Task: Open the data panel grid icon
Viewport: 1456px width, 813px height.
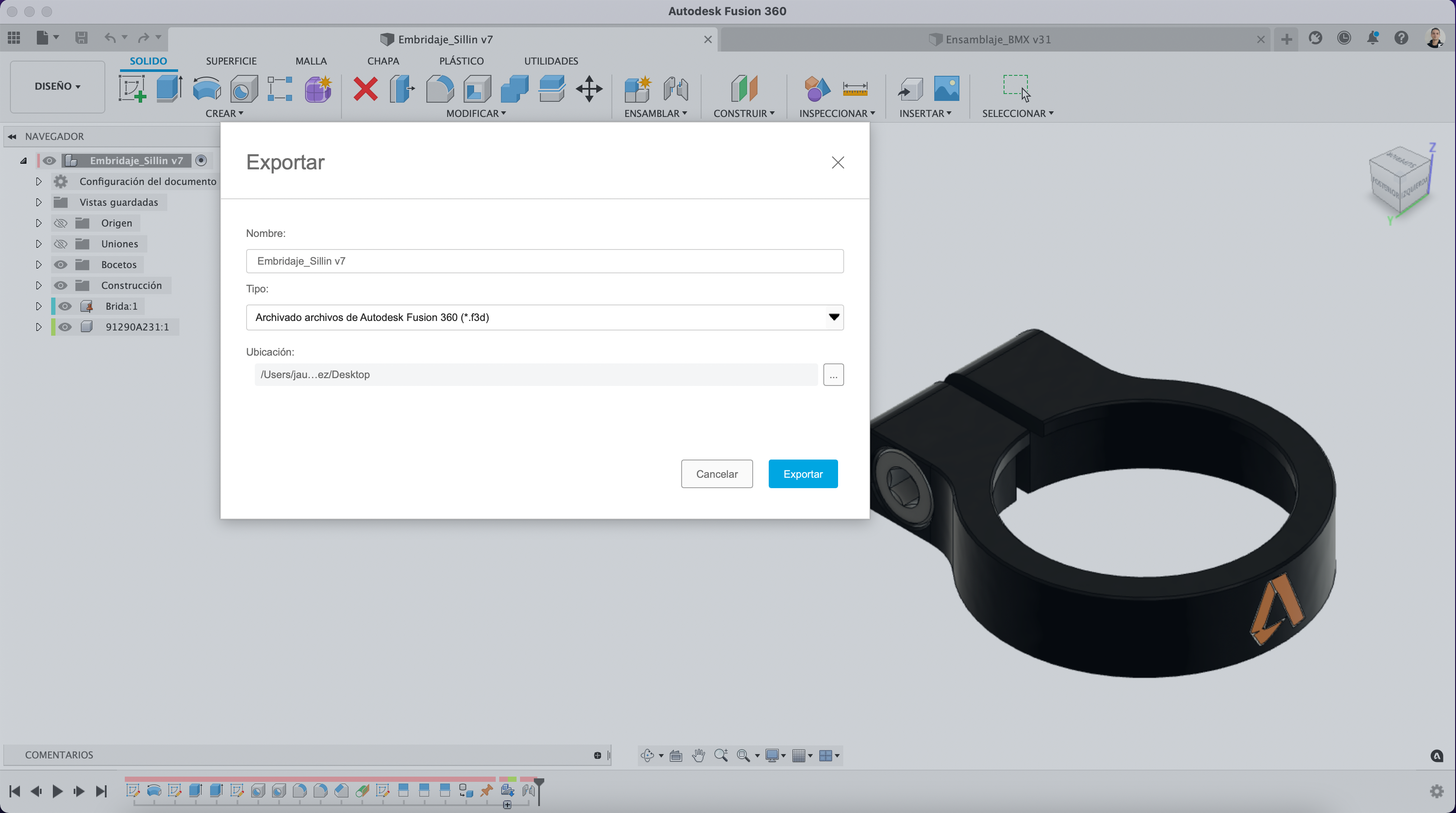Action: [14, 38]
